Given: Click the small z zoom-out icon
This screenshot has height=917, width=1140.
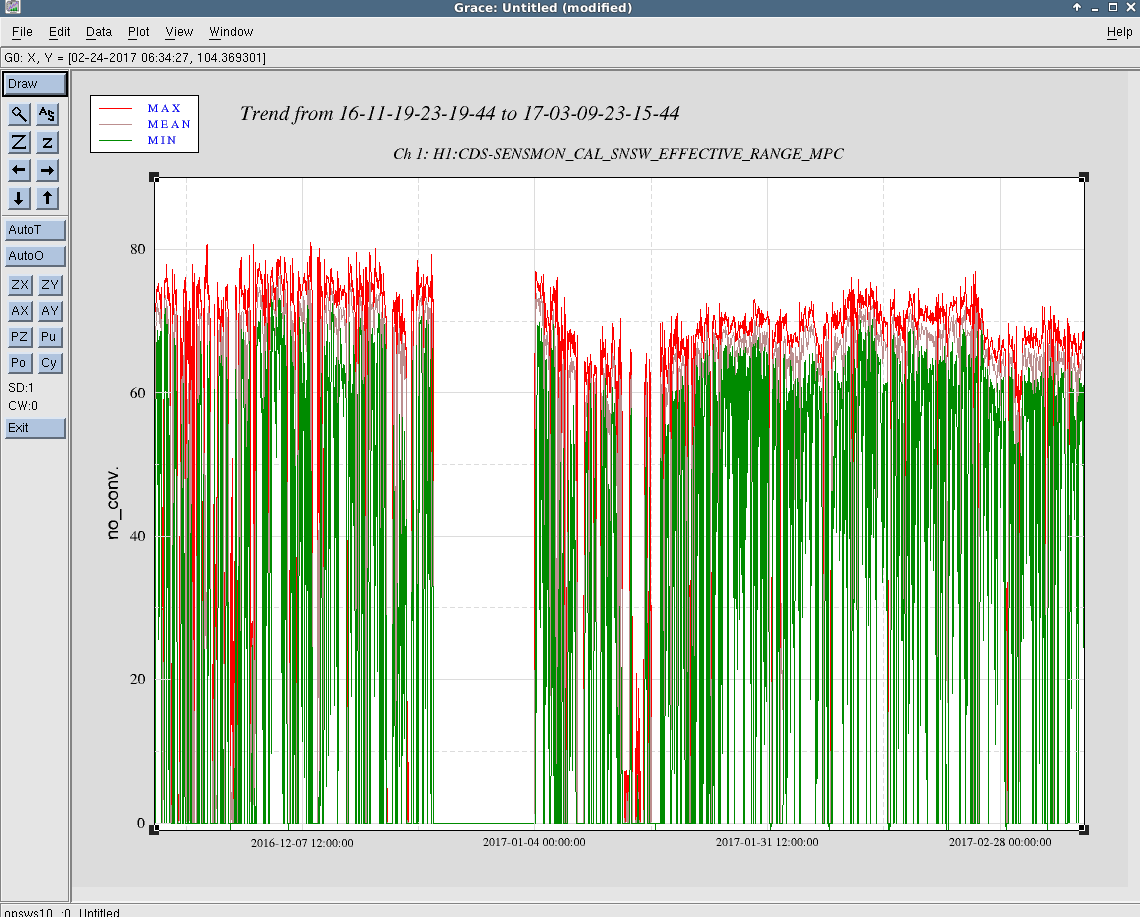Looking at the screenshot, I should 47,143.
